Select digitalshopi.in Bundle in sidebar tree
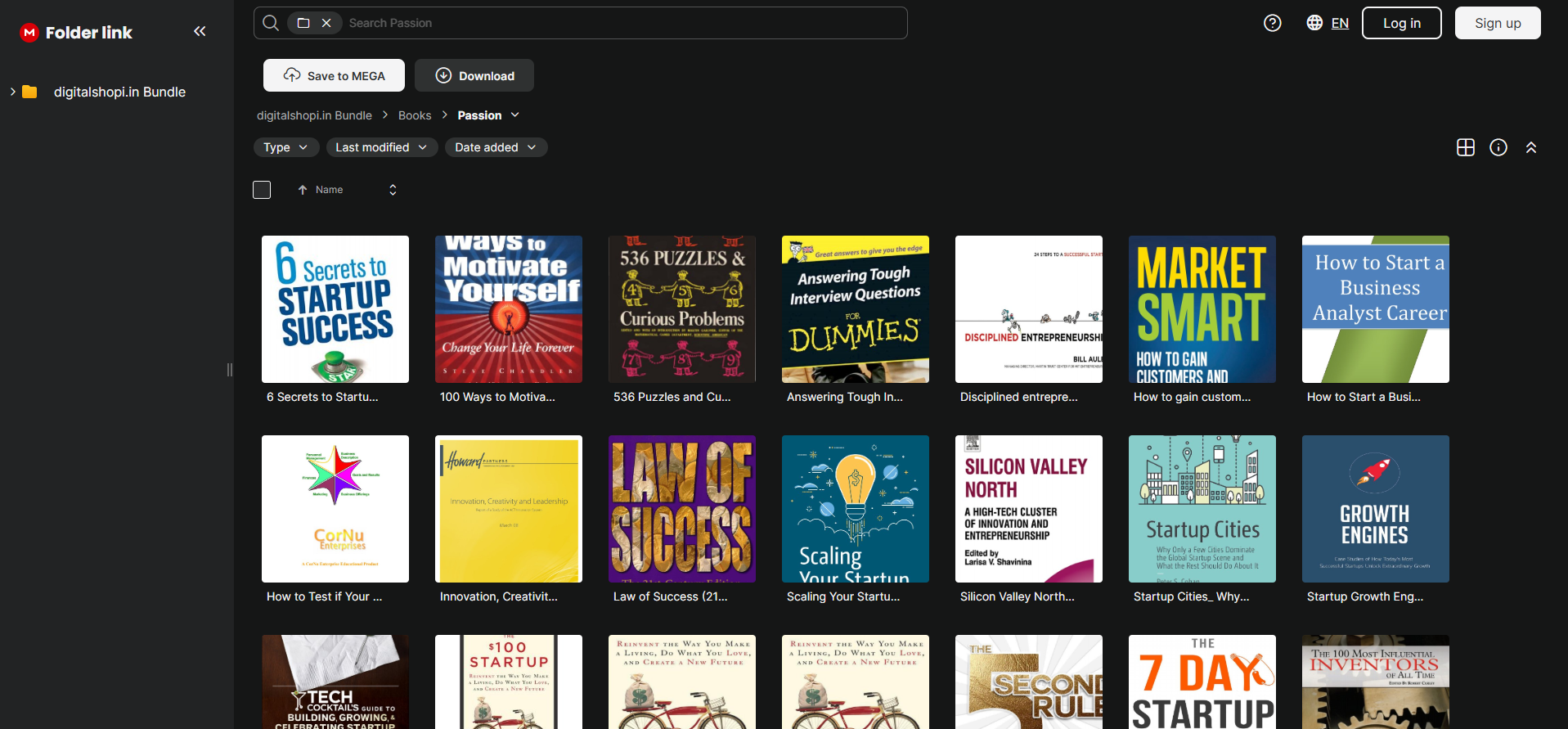This screenshot has height=729, width=1568. (119, 92)
